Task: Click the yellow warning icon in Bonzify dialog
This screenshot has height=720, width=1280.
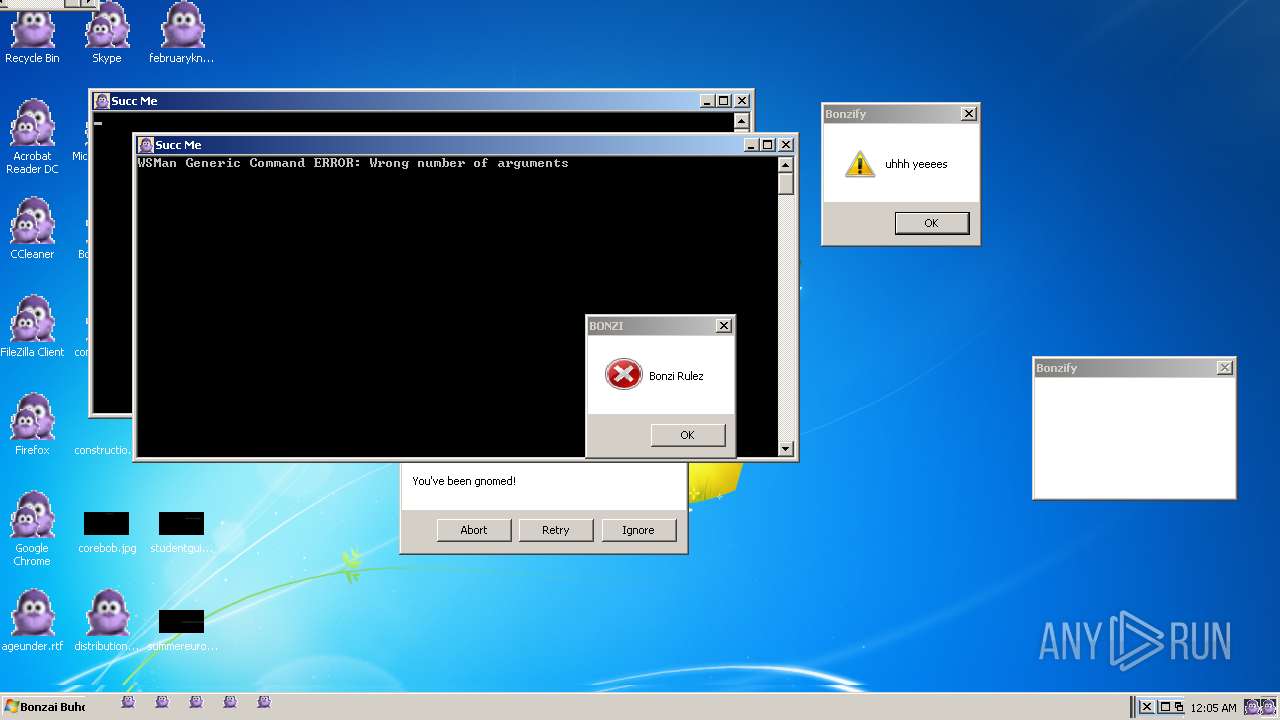Action: (859, 164)
